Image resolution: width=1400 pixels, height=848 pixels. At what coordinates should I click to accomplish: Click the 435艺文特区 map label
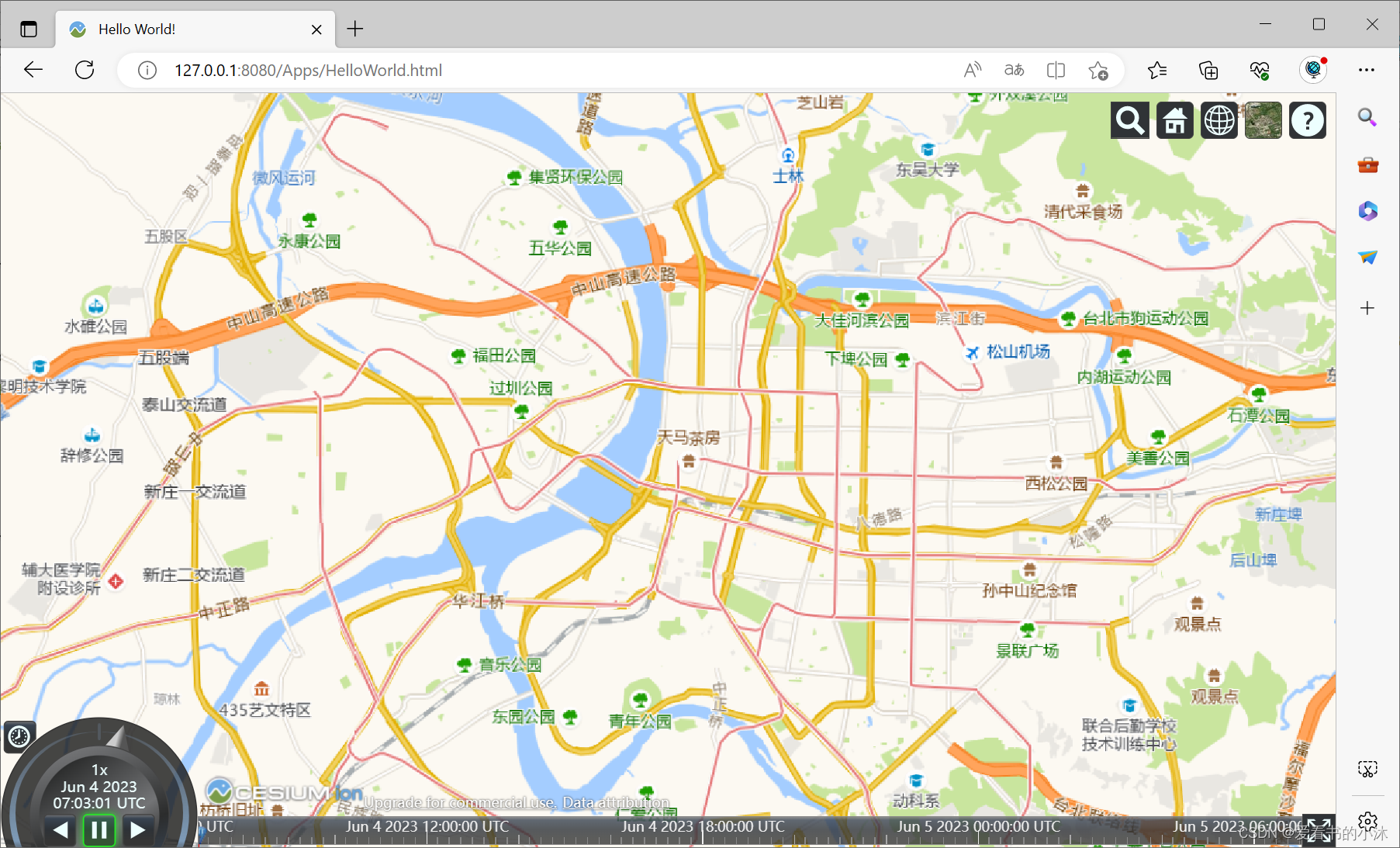click(264, 710)
